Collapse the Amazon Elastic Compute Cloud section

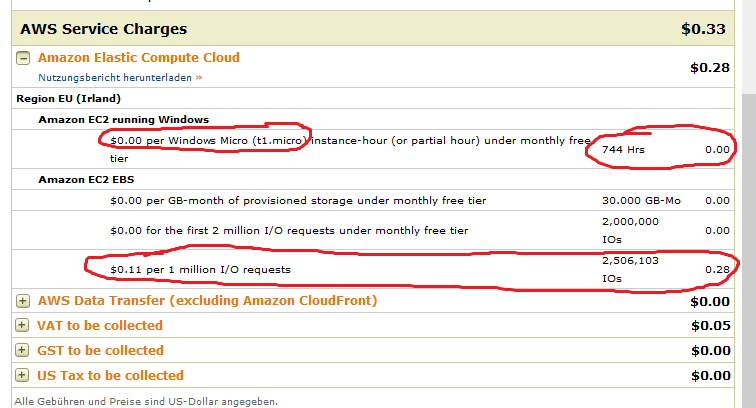click(23, 58)
